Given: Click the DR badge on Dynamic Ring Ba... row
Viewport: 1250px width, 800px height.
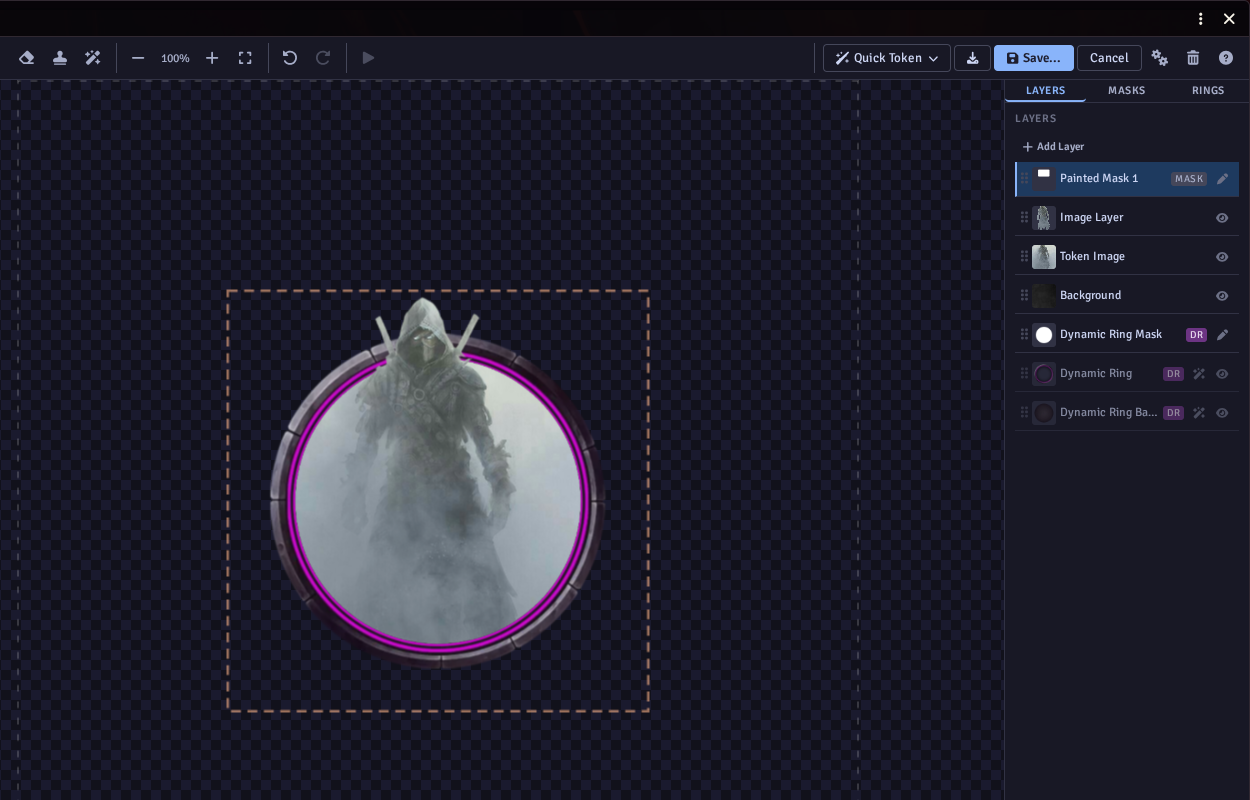Looking at the screenshot, I should tap(1173, 413).
